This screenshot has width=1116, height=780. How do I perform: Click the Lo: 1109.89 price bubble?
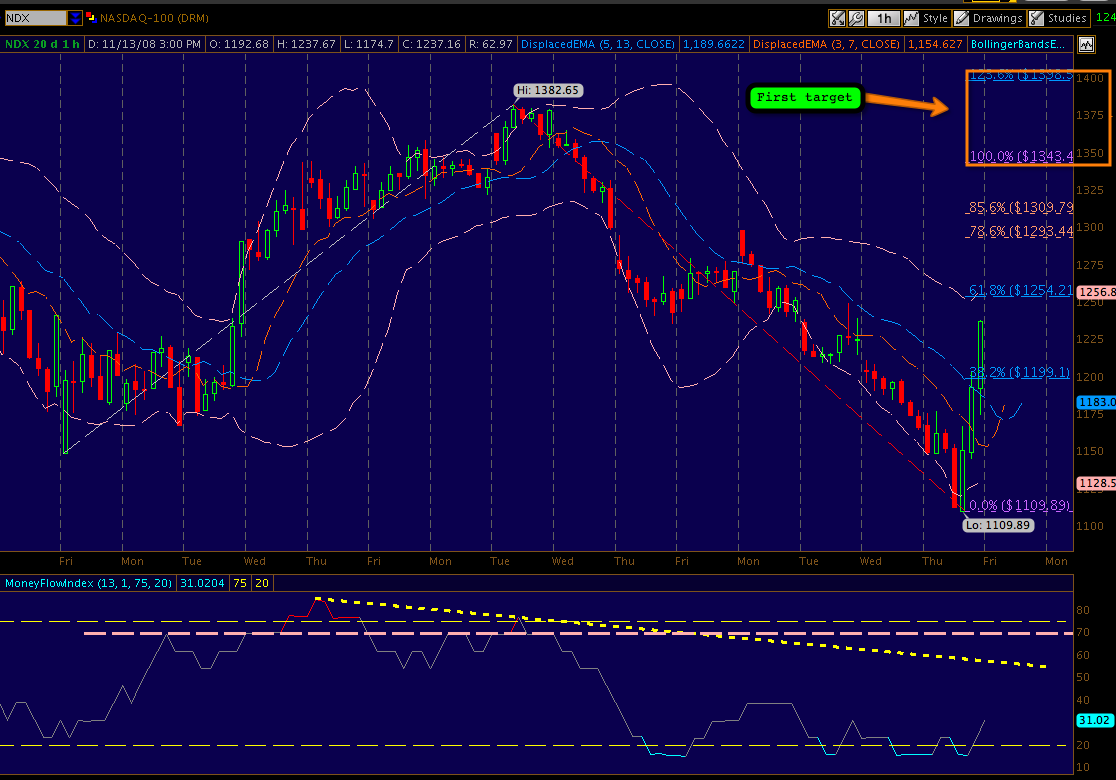coord(997,524)
